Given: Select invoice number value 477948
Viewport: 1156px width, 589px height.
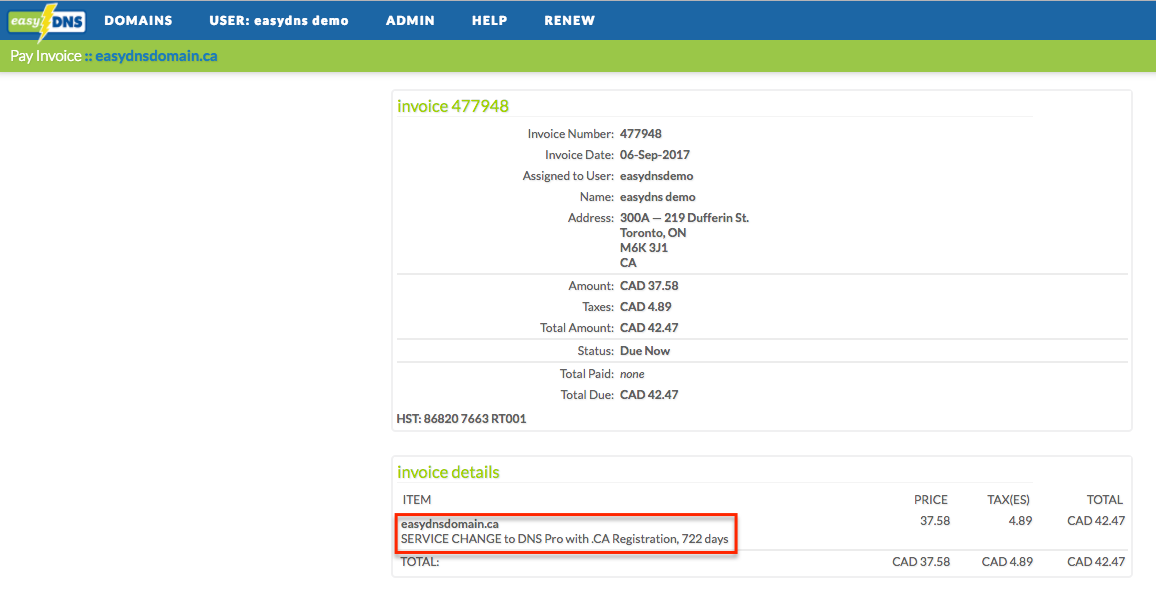Looking at the screenshot, I should [x=641, y=134].
